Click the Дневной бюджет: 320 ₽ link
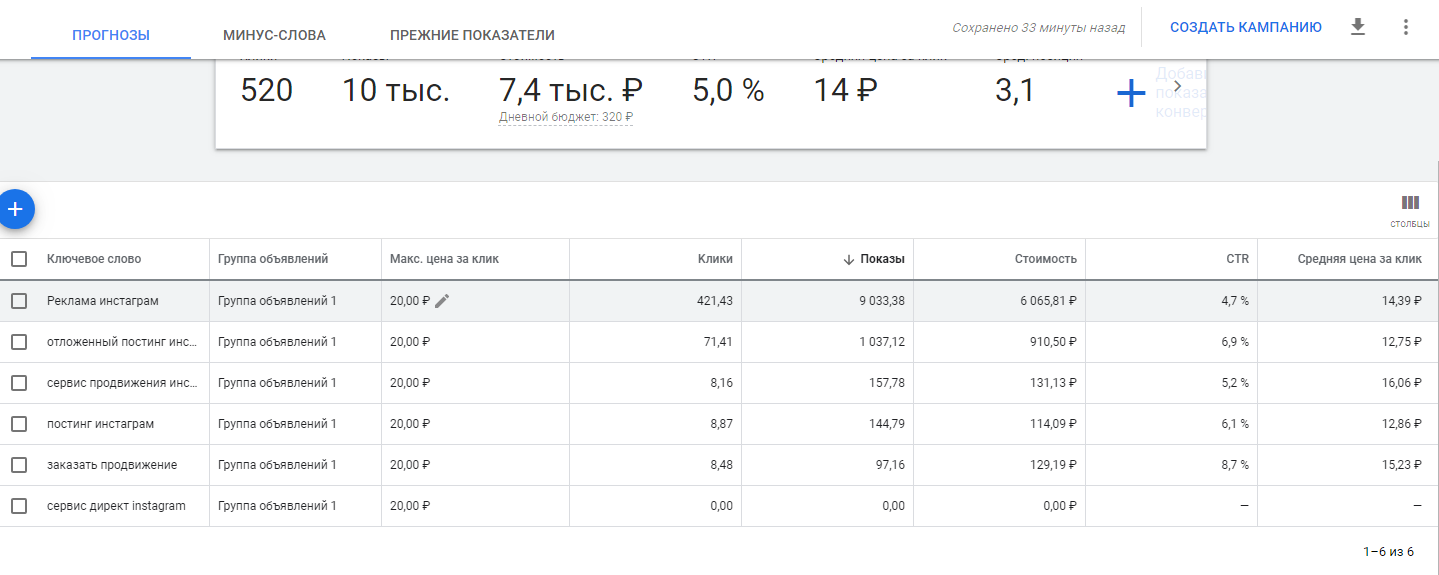Viewport: 1439px width, 575px height. point(566,117)
